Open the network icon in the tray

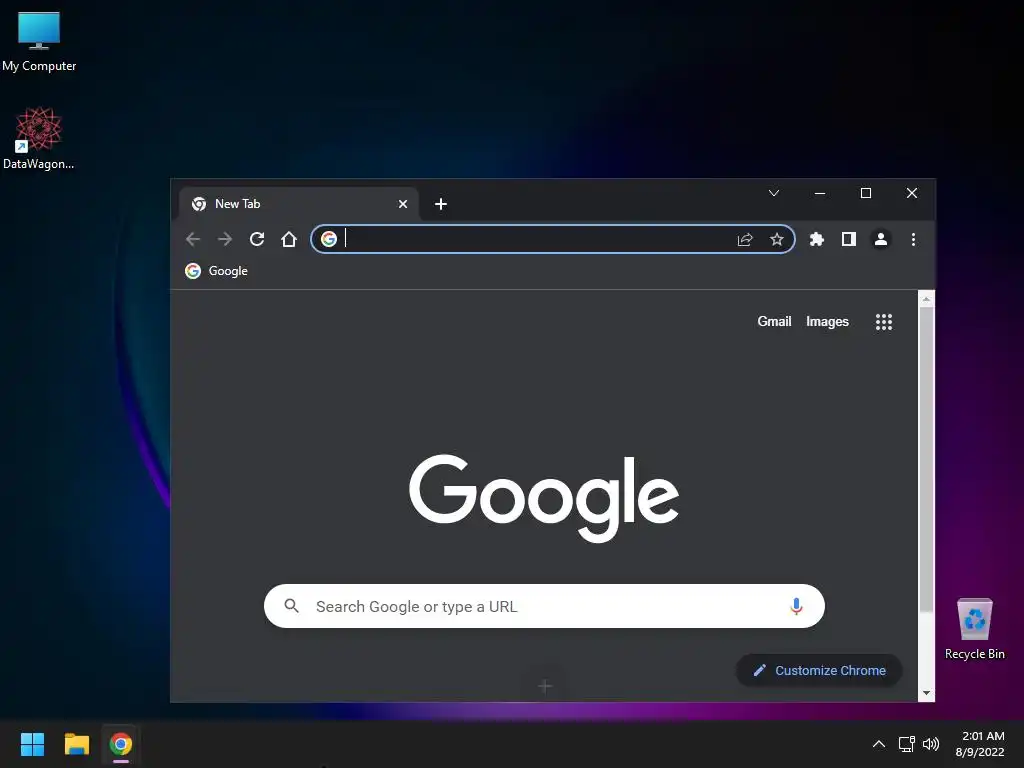(906, 744)
